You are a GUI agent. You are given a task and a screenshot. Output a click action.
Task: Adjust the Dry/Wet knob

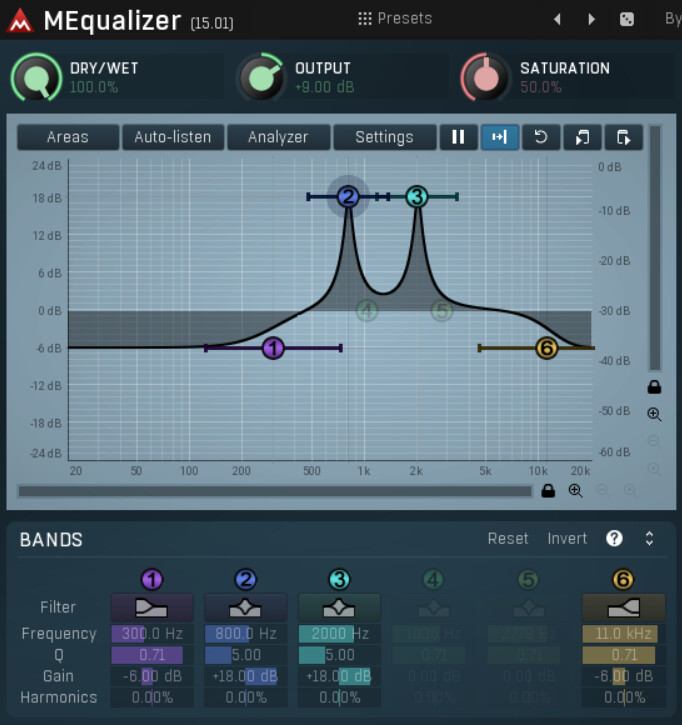click(36, 78)
